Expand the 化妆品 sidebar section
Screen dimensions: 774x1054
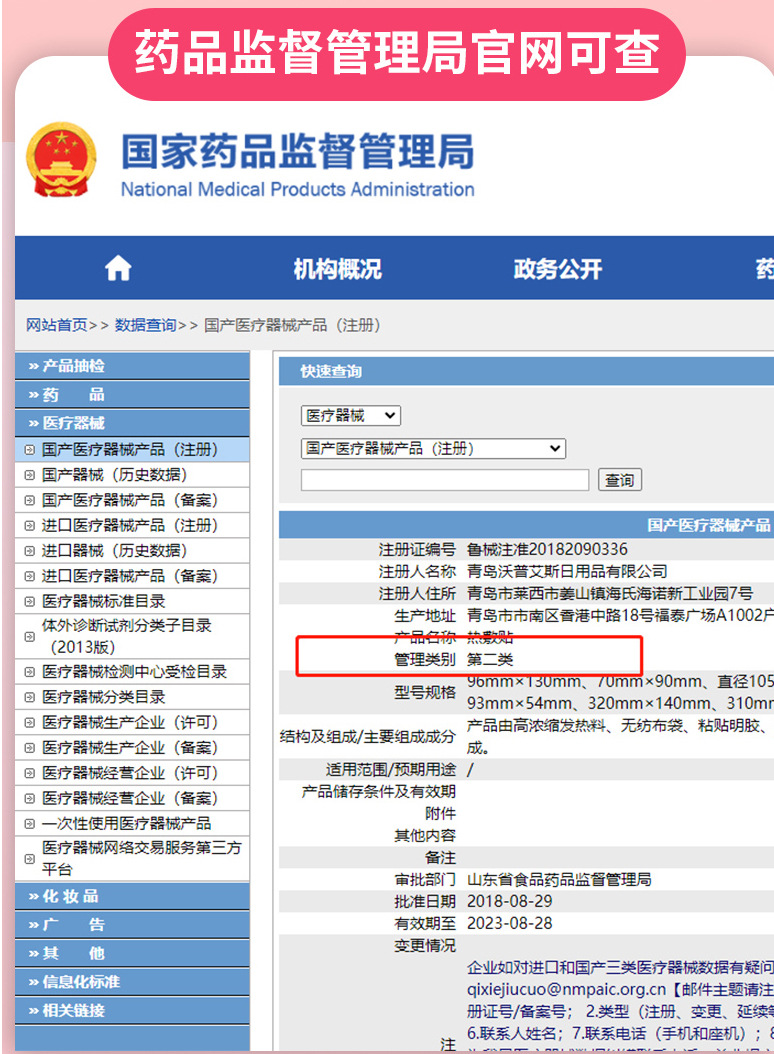(x=132, y=896)
